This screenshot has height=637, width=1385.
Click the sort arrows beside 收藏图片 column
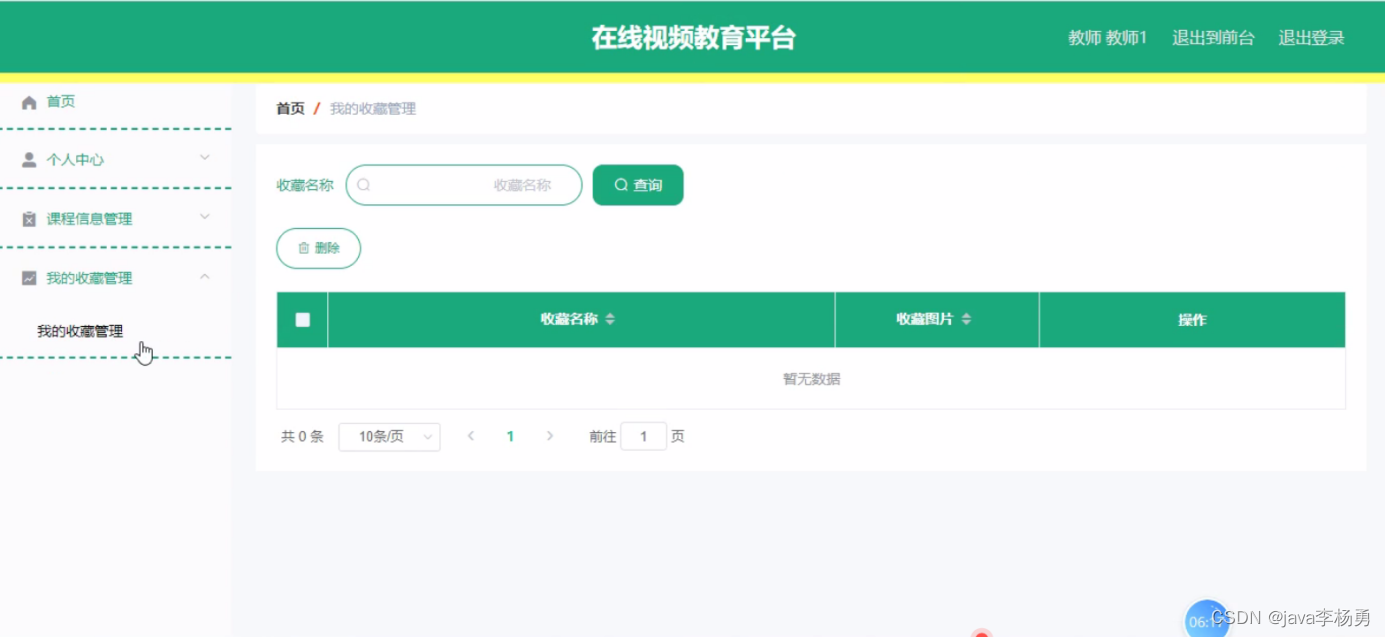(x=966, y=320)
